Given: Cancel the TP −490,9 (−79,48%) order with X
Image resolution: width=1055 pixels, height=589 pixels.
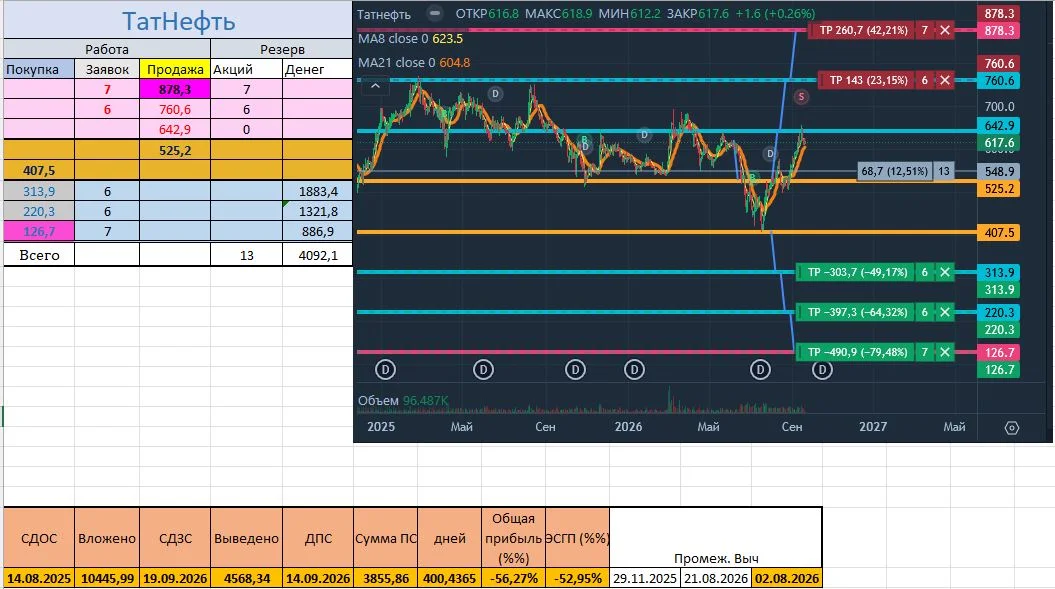Looking at the screenshot, I should click(945, 352).
